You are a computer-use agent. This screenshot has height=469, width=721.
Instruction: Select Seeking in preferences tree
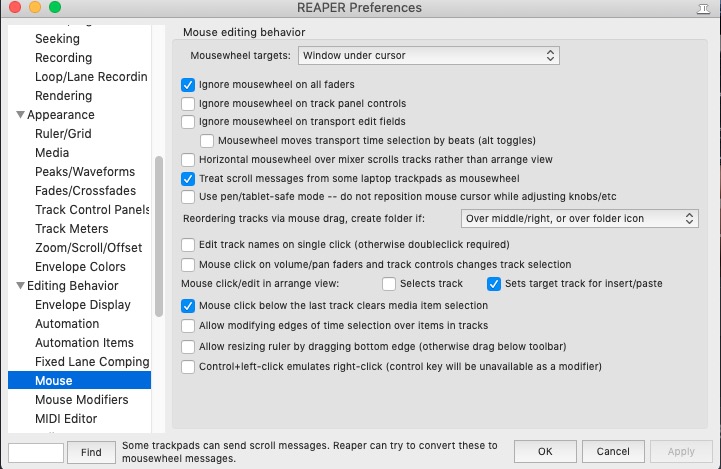57,39
